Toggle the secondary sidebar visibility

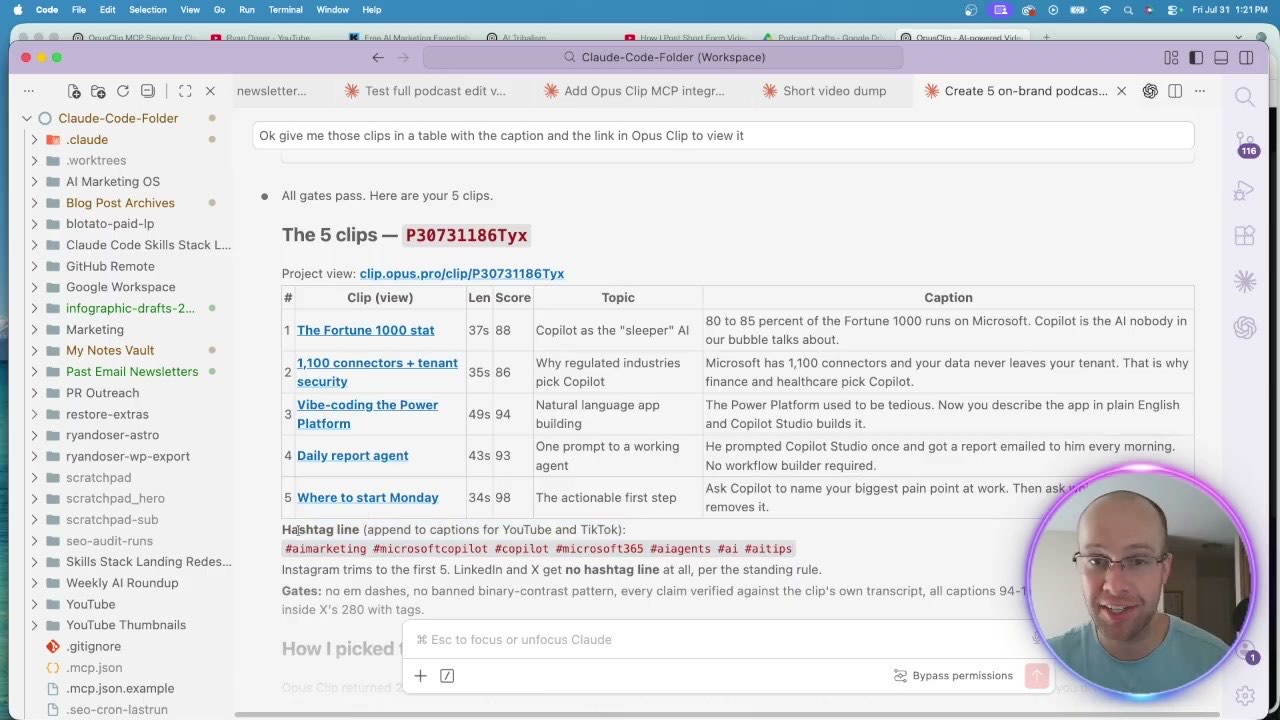1246,58
